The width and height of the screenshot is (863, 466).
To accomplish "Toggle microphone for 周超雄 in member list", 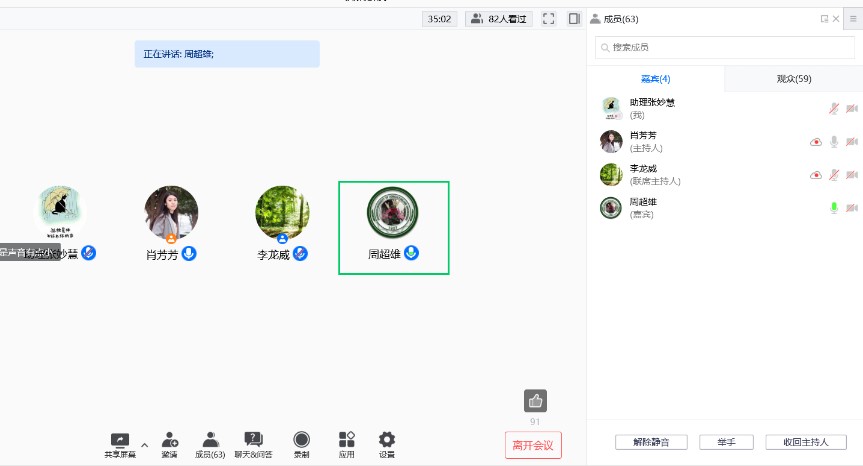I will tap(833, 208).
